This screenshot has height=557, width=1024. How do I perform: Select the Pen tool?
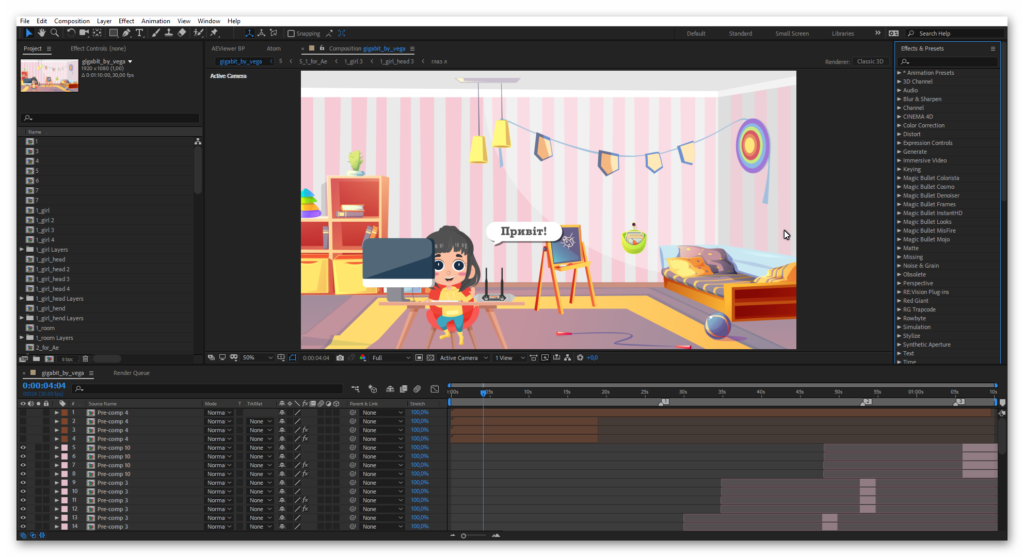[126, 33]
